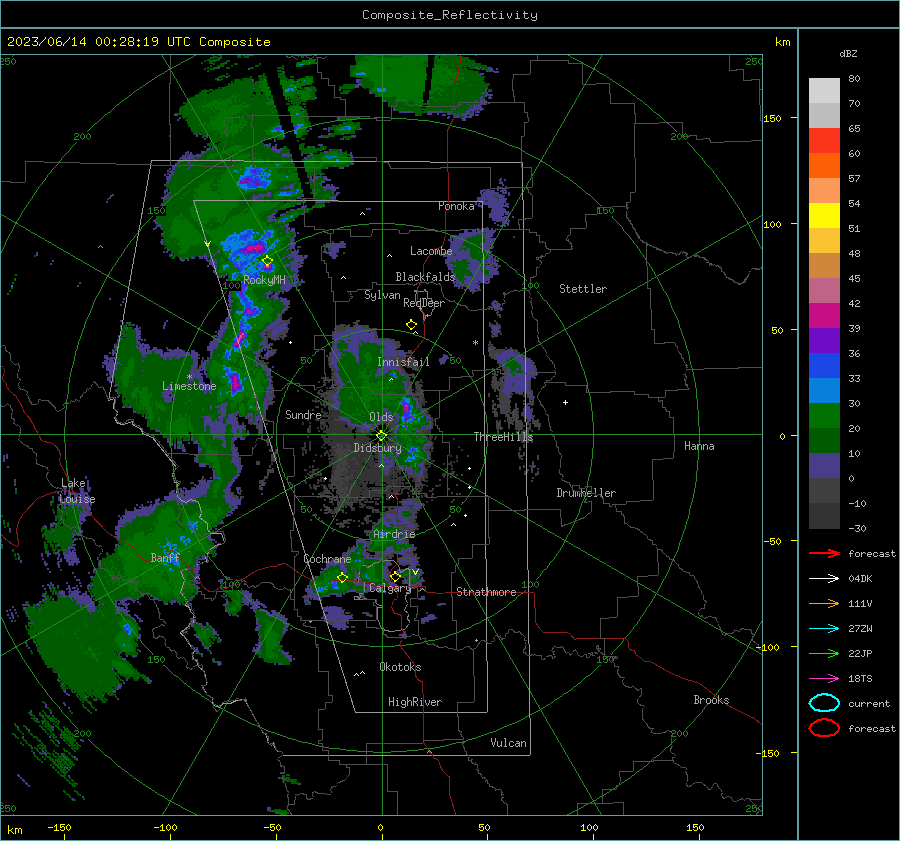Click the white plus marker west of Hanna

(565, 402)
